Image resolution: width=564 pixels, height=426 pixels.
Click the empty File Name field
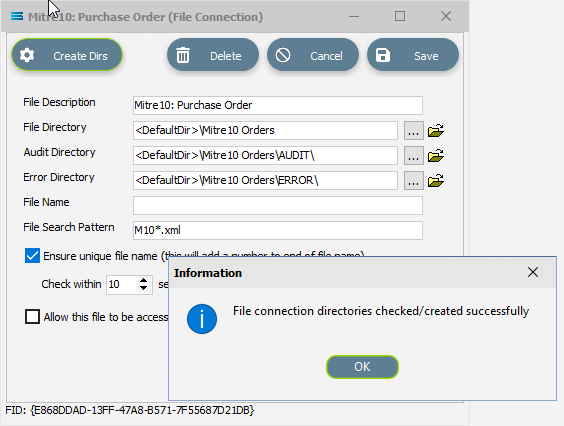(x=278, y=205)
